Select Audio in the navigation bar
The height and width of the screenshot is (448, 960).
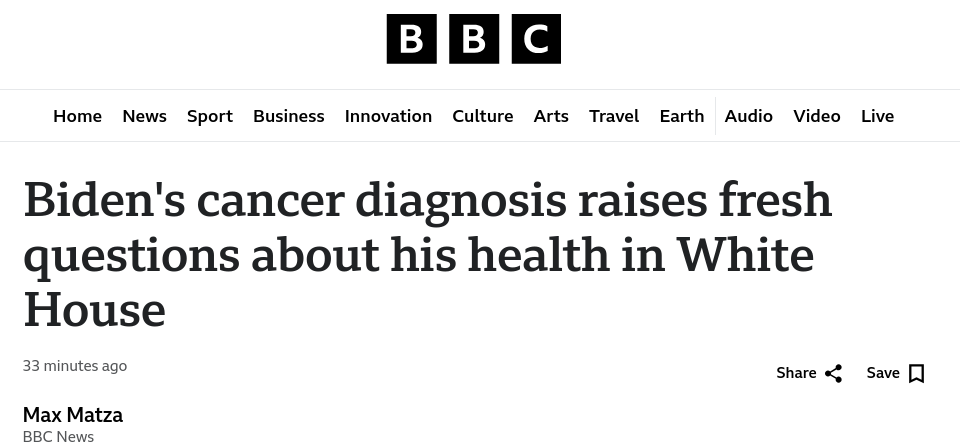click(748, 116)
